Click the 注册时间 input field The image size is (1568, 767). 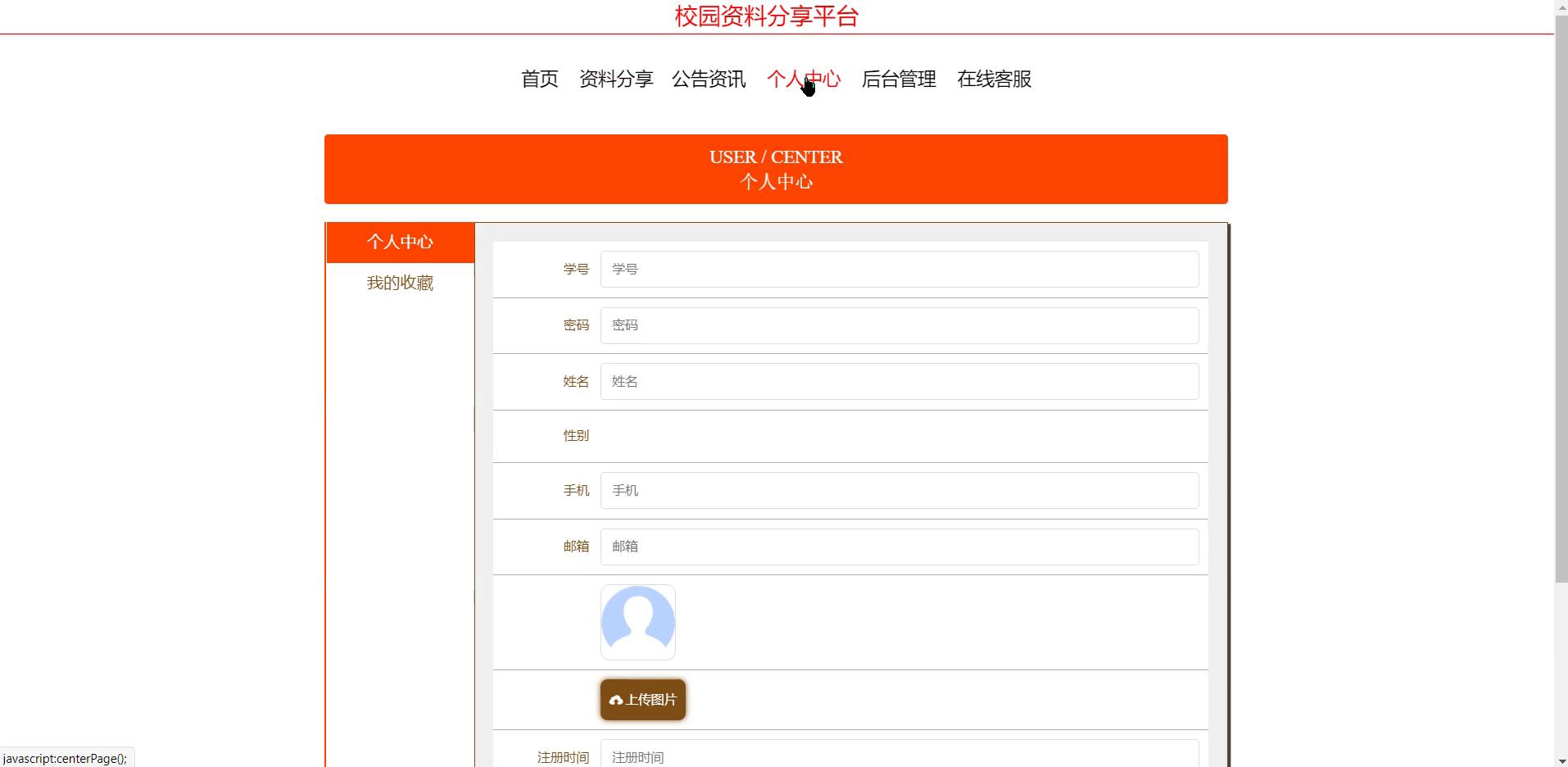click(x=899, y=756)
